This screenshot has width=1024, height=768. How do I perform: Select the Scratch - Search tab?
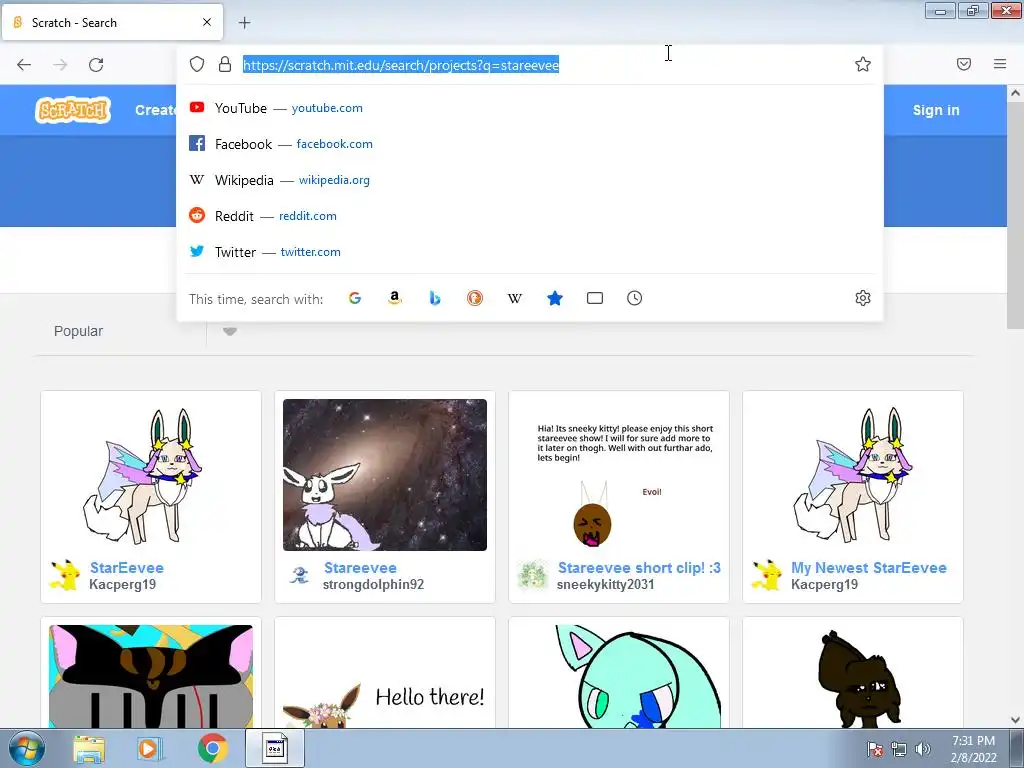pyautogui.click(x=112, y=22)
